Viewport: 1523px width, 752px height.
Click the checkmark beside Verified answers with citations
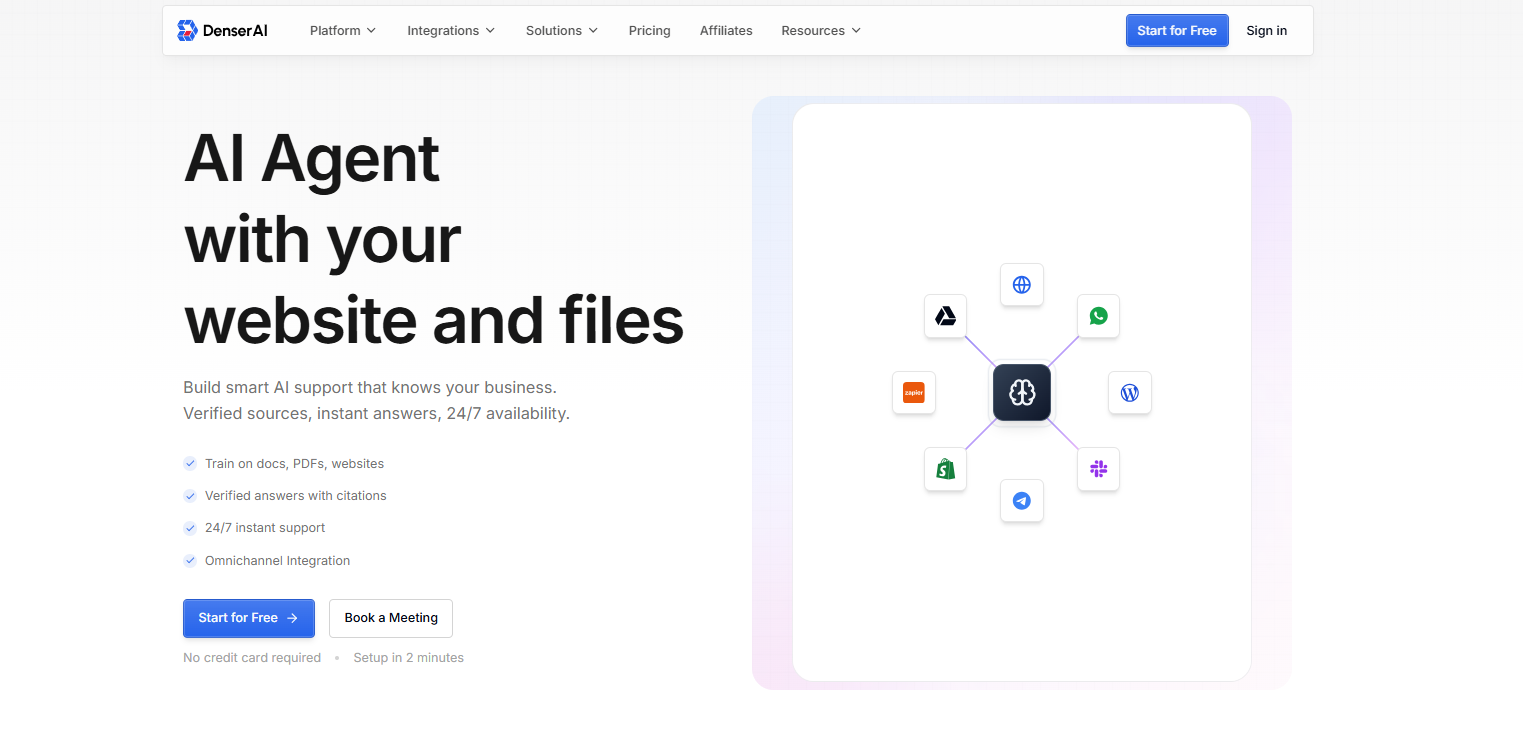(190, 495)
